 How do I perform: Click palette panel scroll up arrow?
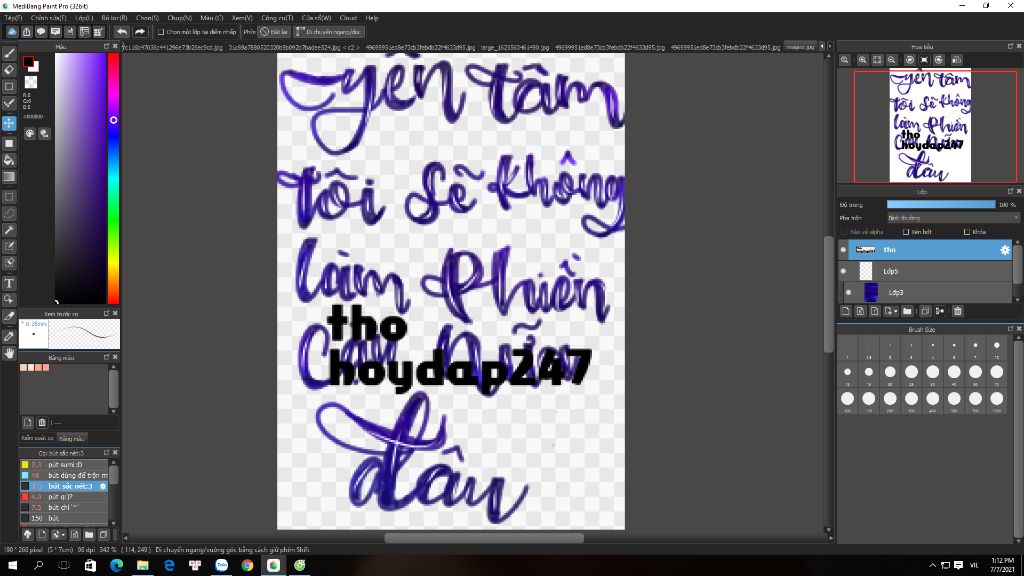pos(114,367)
